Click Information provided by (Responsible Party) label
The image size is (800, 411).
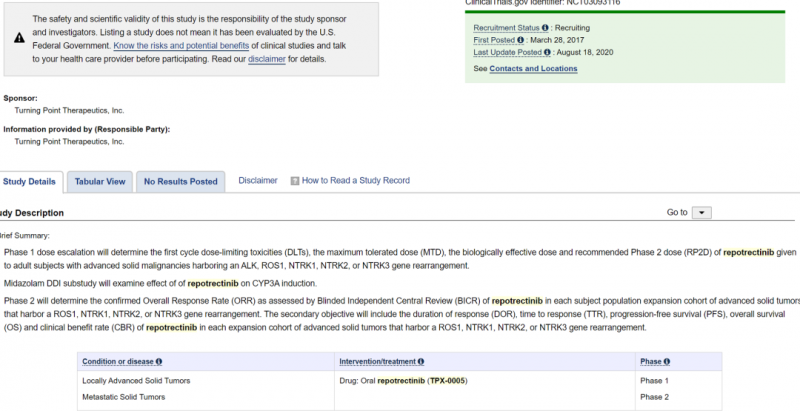[87, 130]
